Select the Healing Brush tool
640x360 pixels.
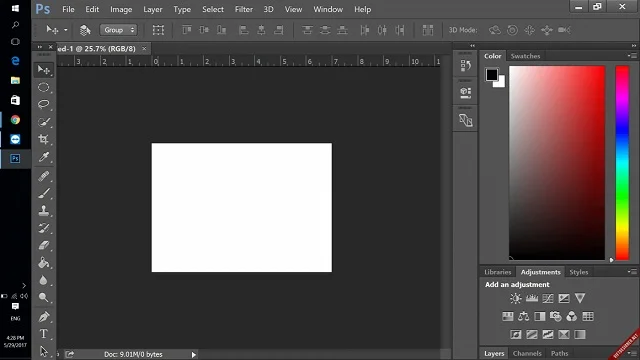44,176
